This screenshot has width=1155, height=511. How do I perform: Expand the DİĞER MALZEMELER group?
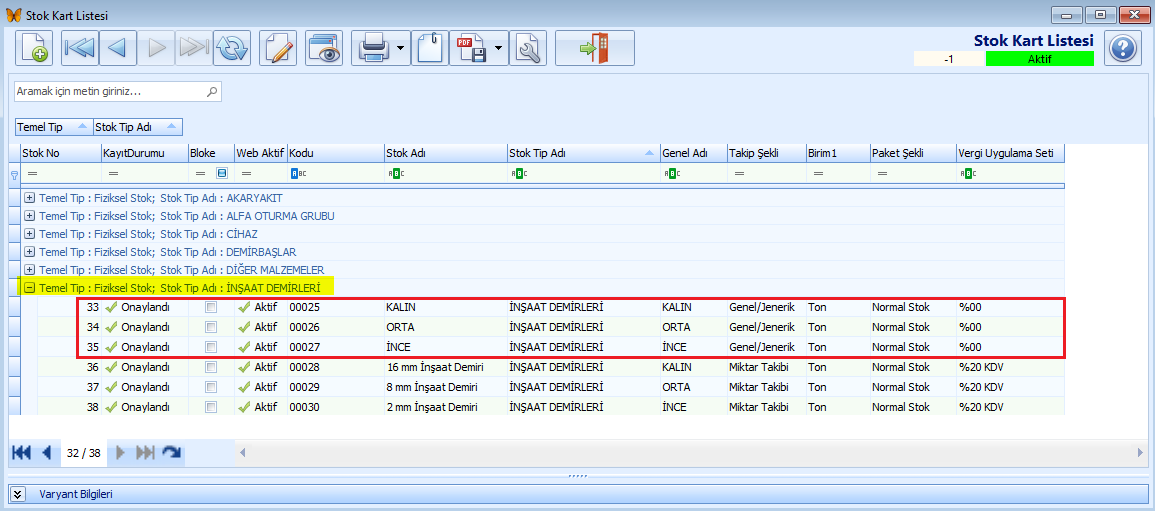(29, 269)
